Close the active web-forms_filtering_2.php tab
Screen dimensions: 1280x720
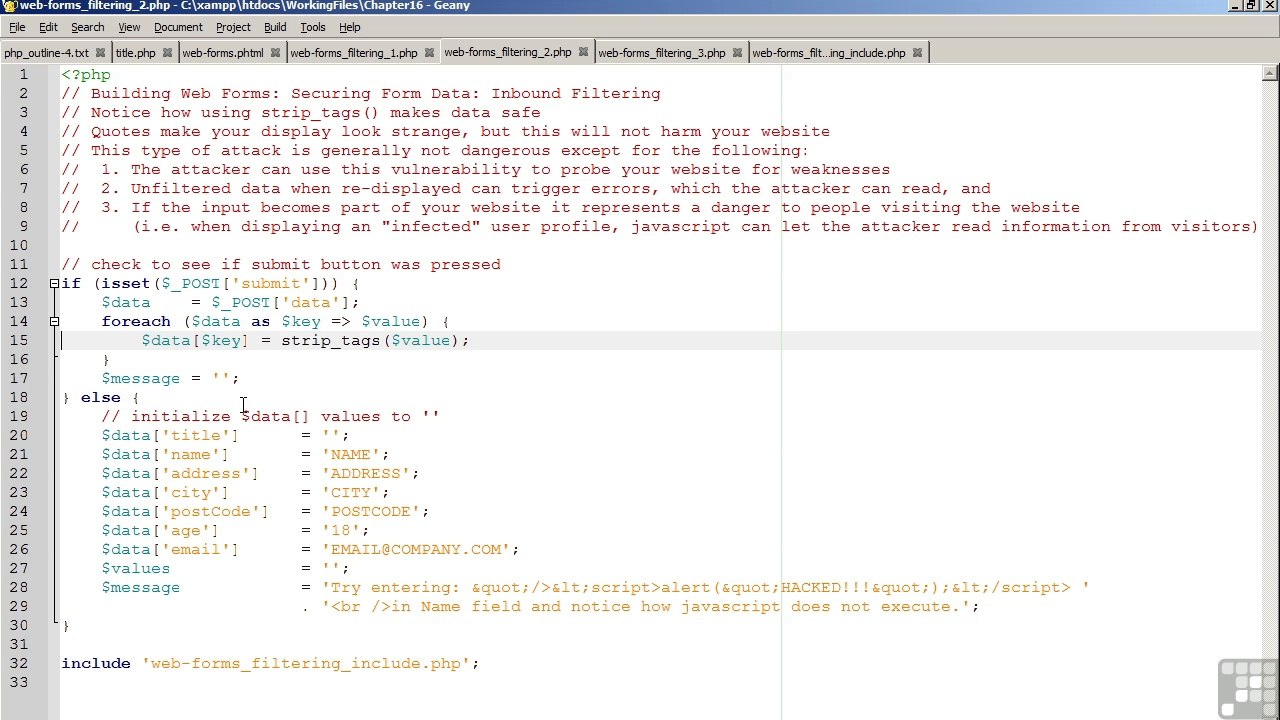[x=583, y=53]
